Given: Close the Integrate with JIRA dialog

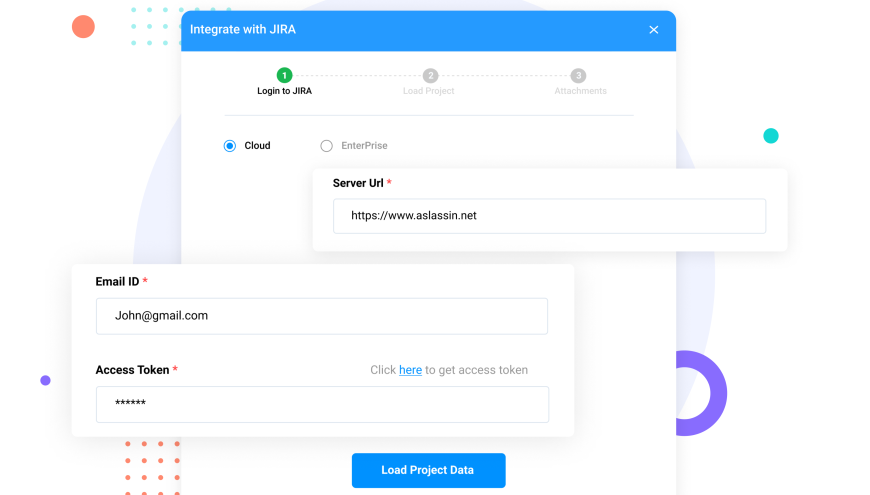Looking at the screenshot, I should [x=654, y=30].
